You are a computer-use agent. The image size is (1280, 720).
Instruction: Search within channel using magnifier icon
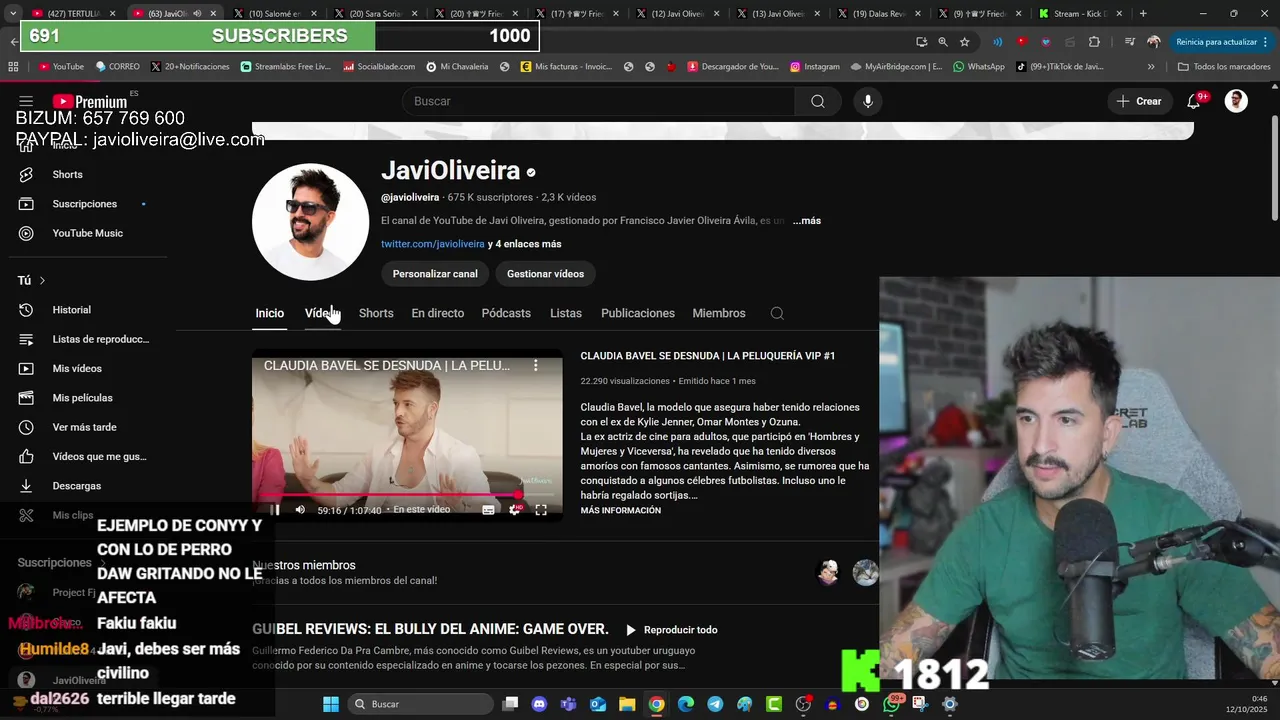click(x=777, y=313)
